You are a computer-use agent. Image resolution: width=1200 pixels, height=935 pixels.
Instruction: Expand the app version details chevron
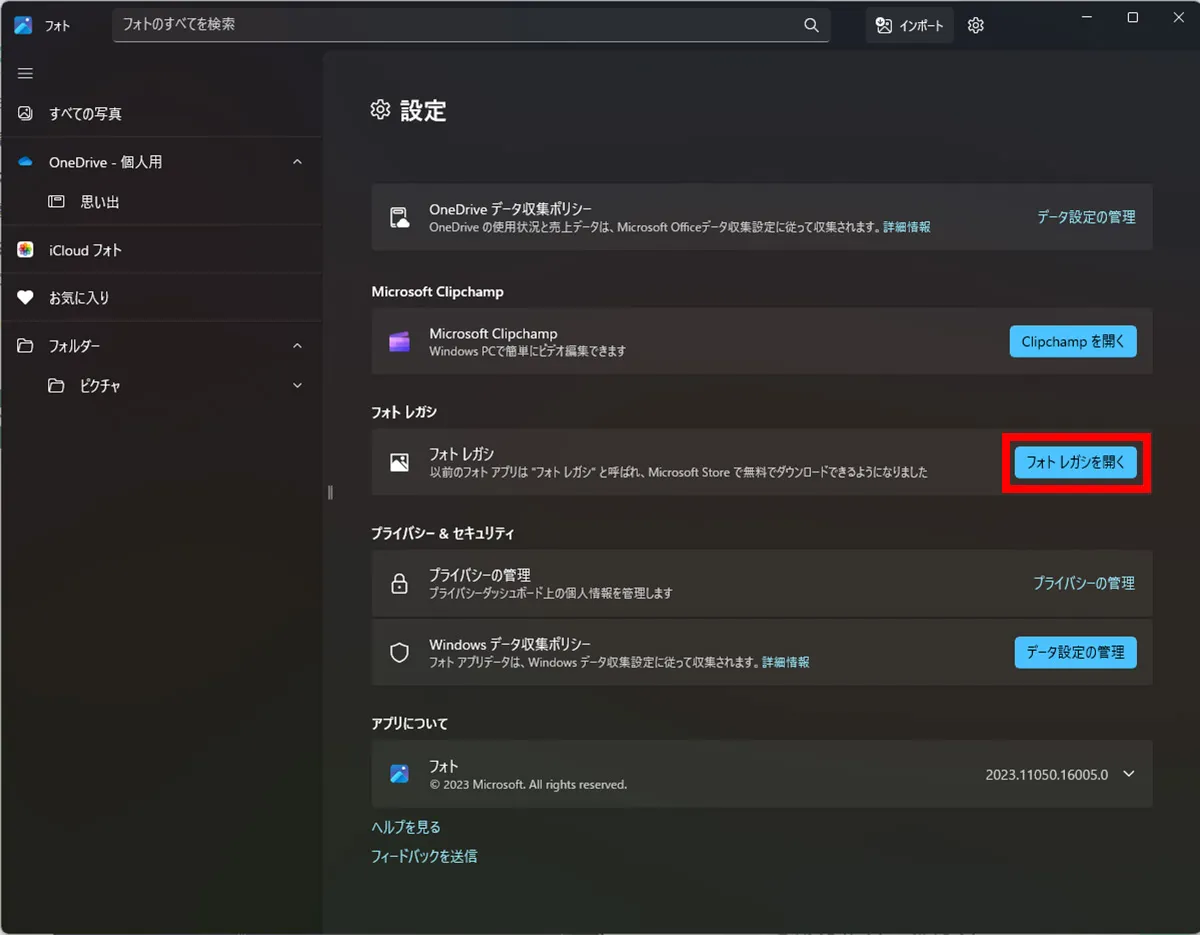coord(1128,773)
